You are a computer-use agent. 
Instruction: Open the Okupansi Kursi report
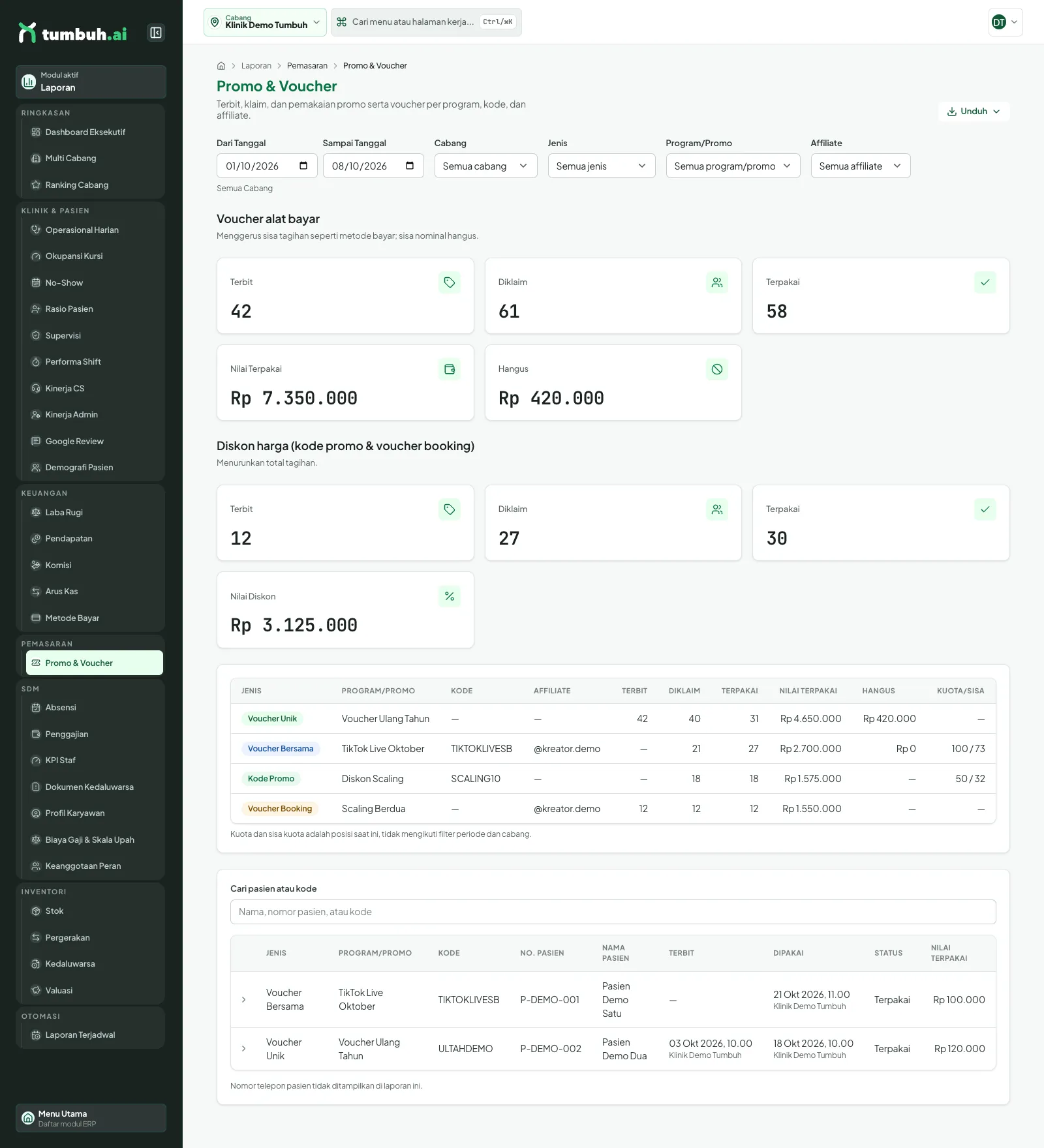[94, 256]
